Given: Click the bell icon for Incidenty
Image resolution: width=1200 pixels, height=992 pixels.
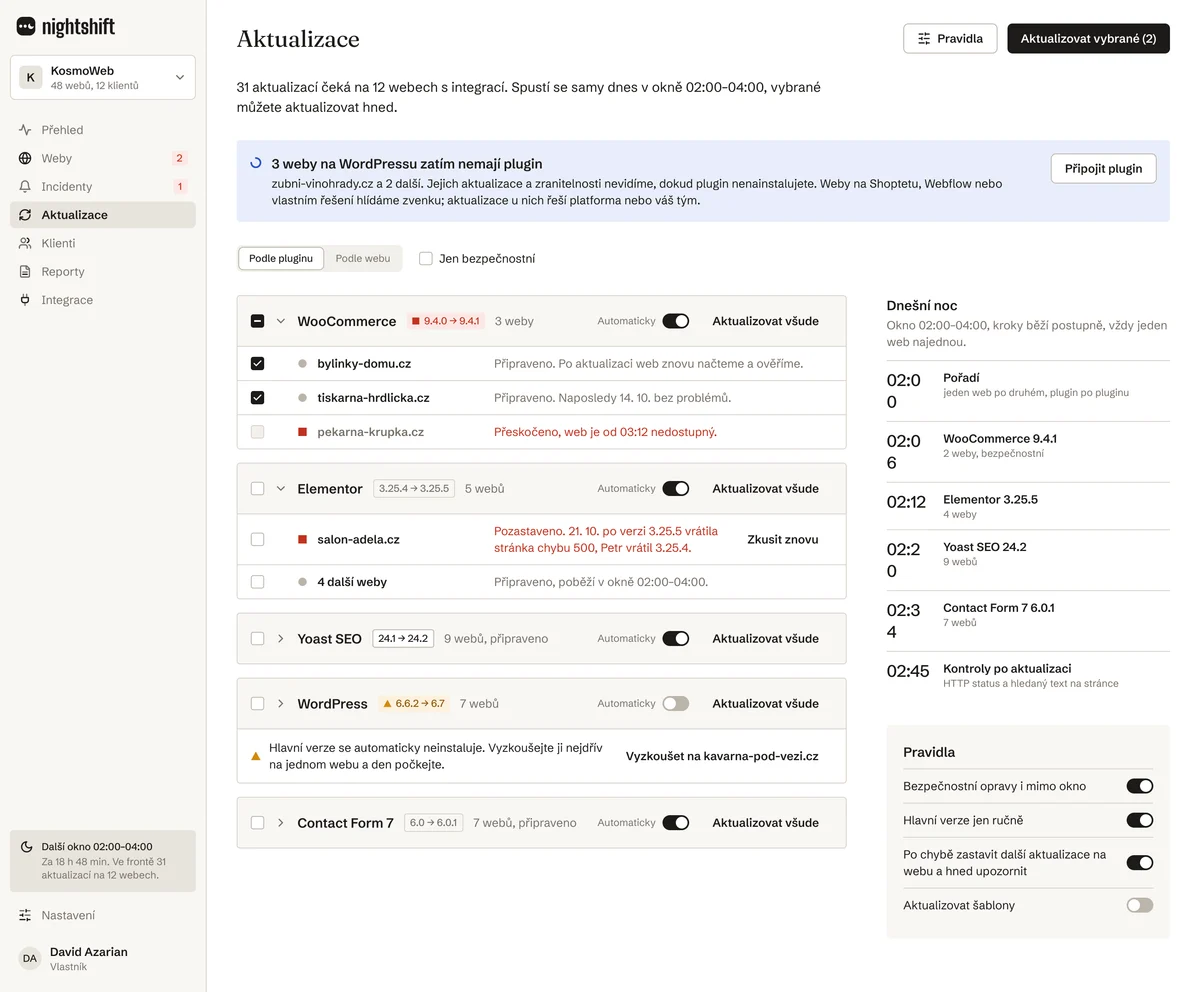Looking at the screenshot, I should coord(25,187).
